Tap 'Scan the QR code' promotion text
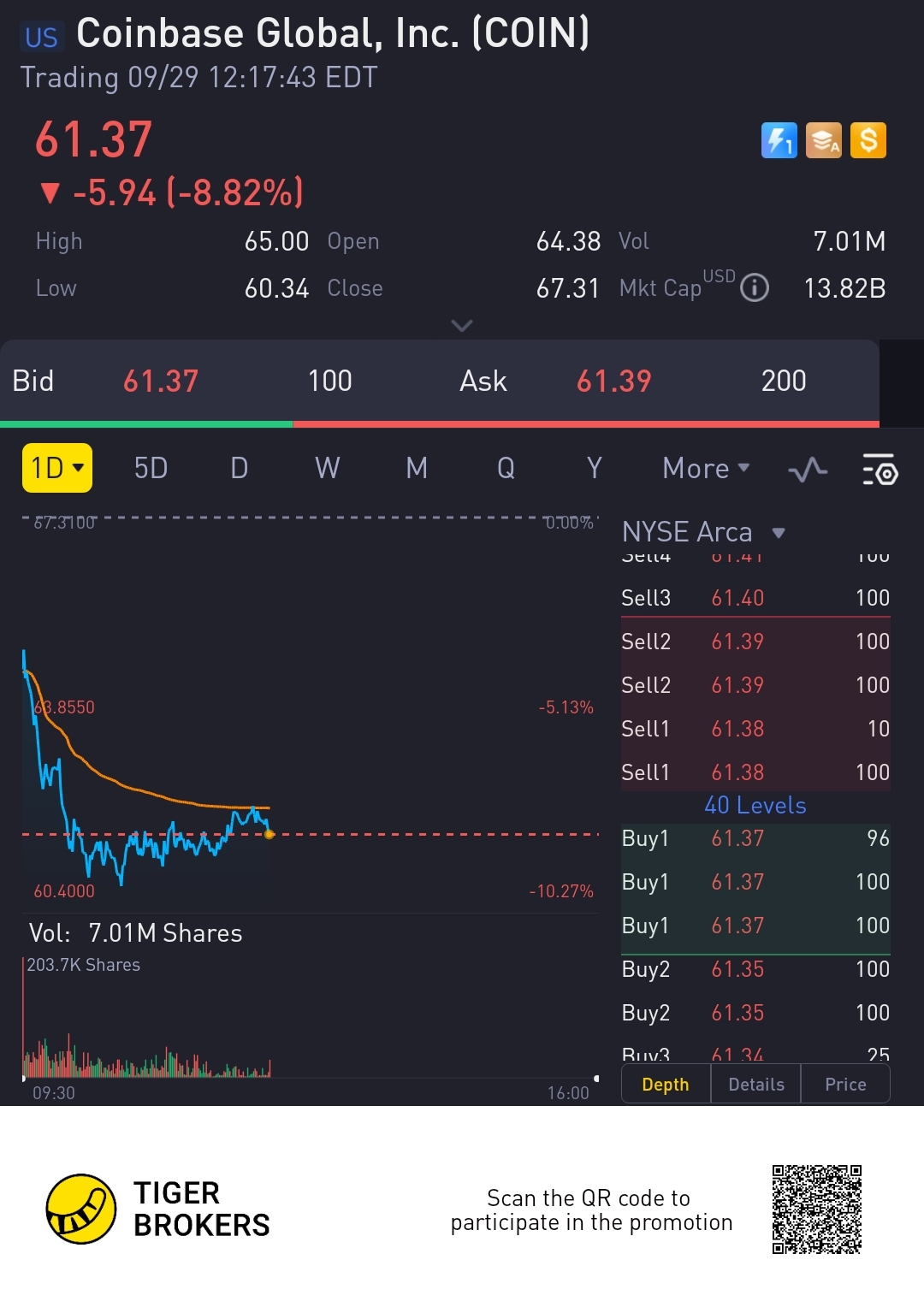 tap(591, 1209)
